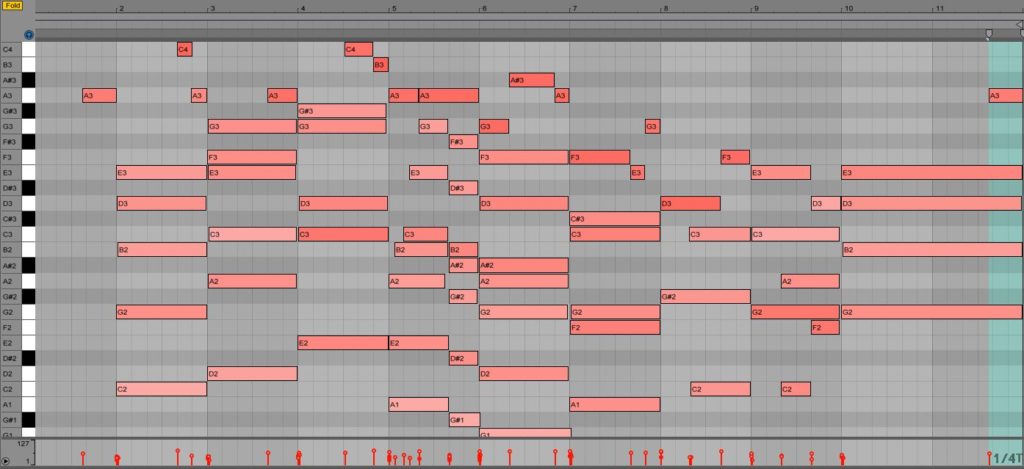Select the F#3 note
The height and width of the screenshot is (469, 1024).
point(463,142)
